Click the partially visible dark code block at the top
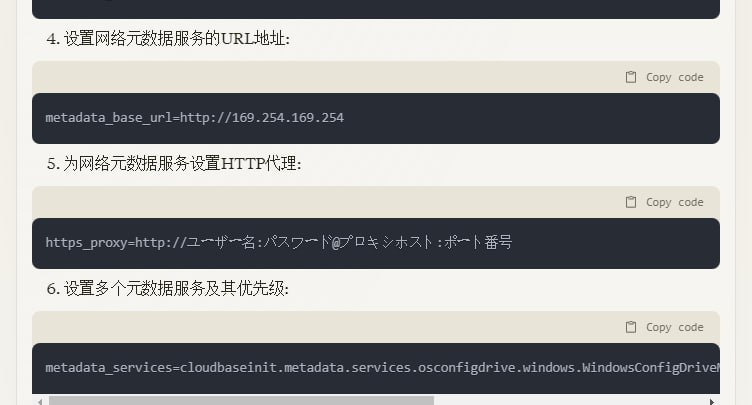This screenshot has height=405, width=752. pos(376,9)
